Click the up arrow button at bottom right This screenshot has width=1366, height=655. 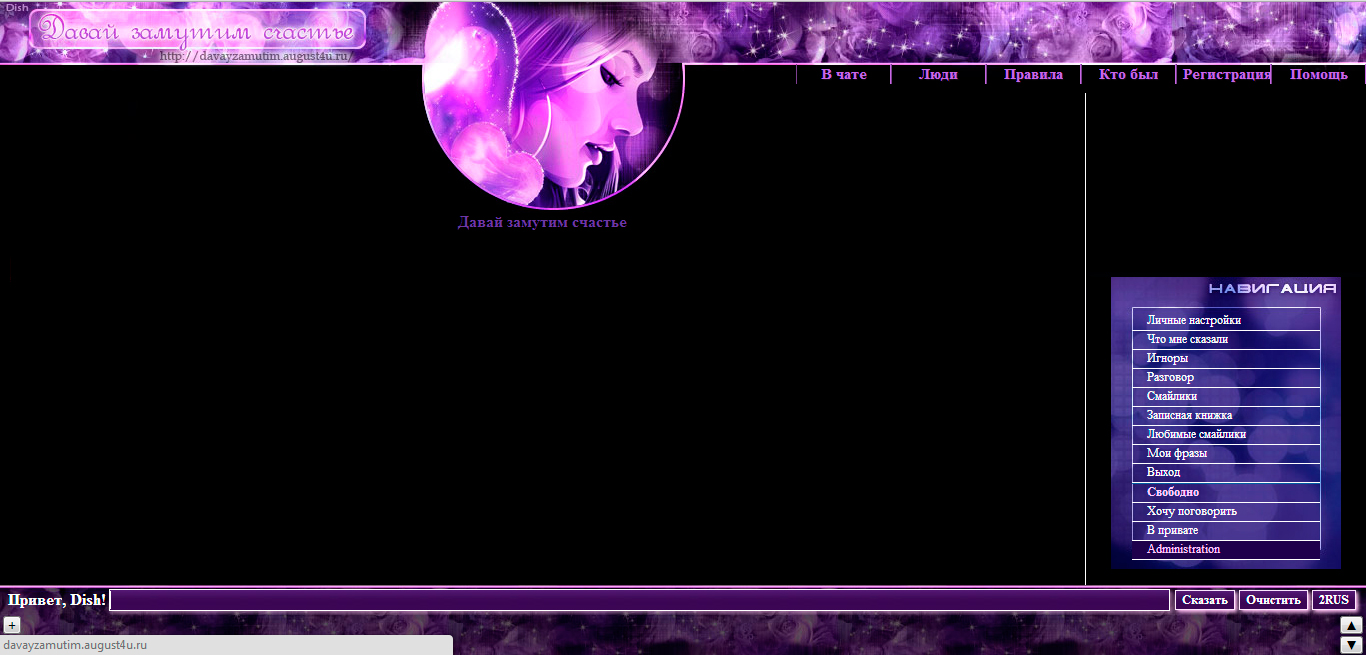[x=1351, y=626]
